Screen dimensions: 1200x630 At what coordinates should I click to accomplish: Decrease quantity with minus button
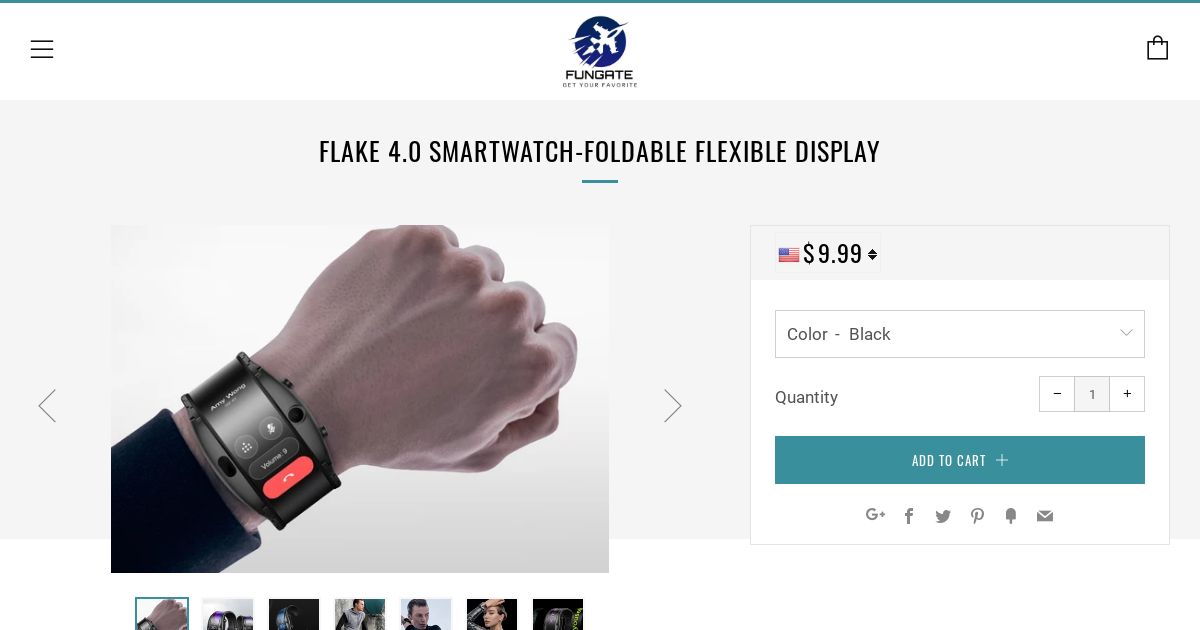click(x=1057, y=394)
